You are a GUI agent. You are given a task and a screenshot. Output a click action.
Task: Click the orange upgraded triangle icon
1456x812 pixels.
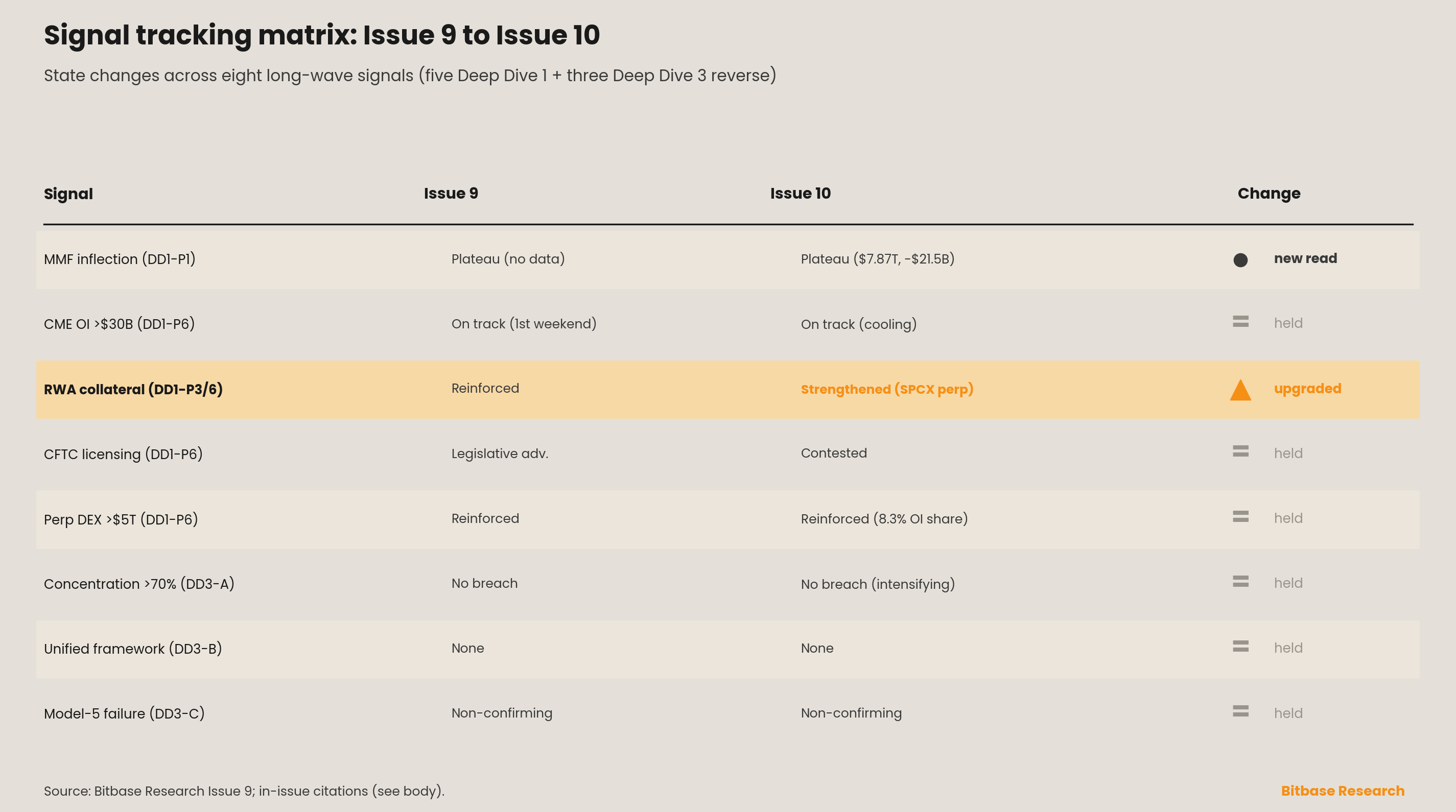point(1240,390)
